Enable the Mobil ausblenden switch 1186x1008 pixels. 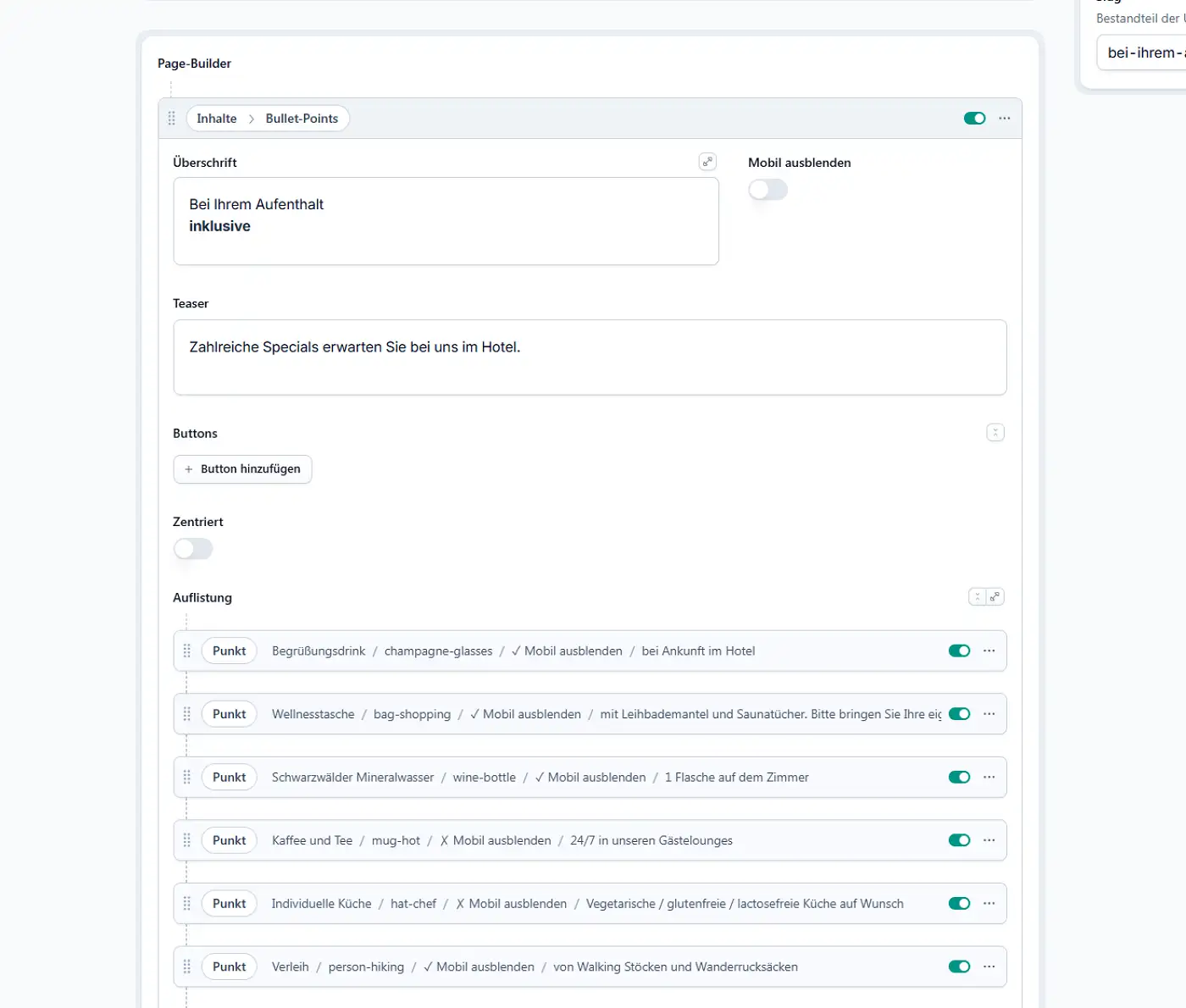[768, 190]
